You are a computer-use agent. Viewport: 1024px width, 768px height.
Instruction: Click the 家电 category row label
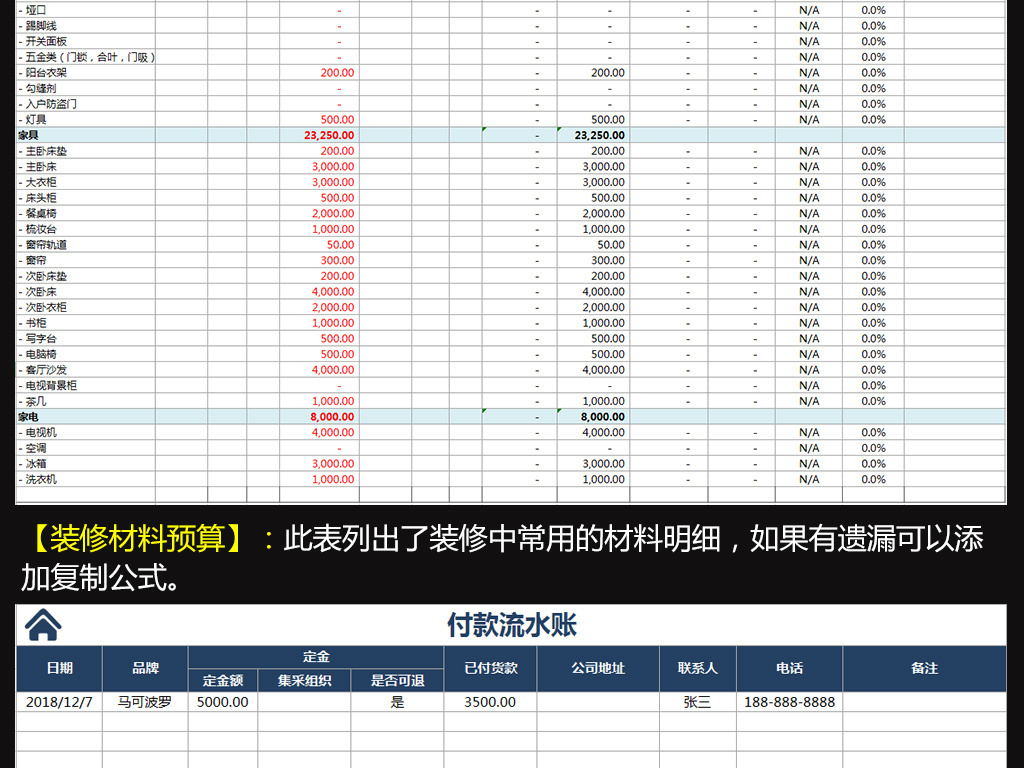pyautogui.click(x=29, y=417)
